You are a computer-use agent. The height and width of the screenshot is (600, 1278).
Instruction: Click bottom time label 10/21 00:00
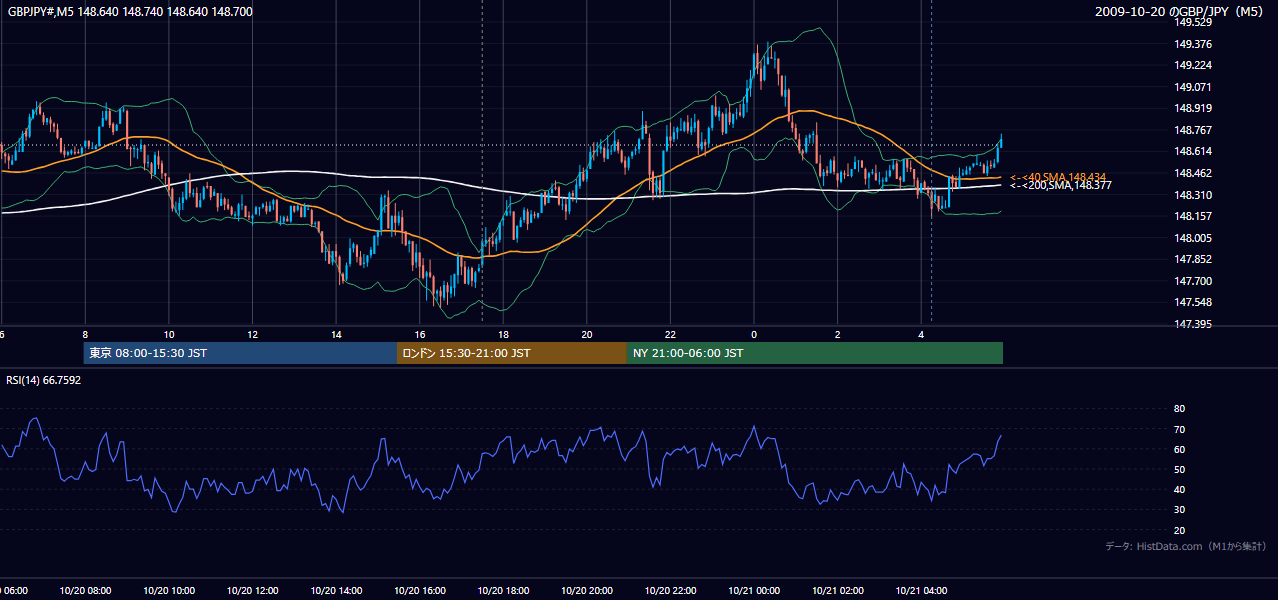point(753,591)
